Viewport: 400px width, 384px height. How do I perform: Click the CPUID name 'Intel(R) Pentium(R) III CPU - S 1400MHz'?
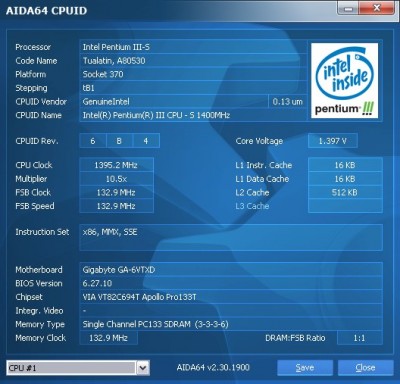[x=156, y=115]
